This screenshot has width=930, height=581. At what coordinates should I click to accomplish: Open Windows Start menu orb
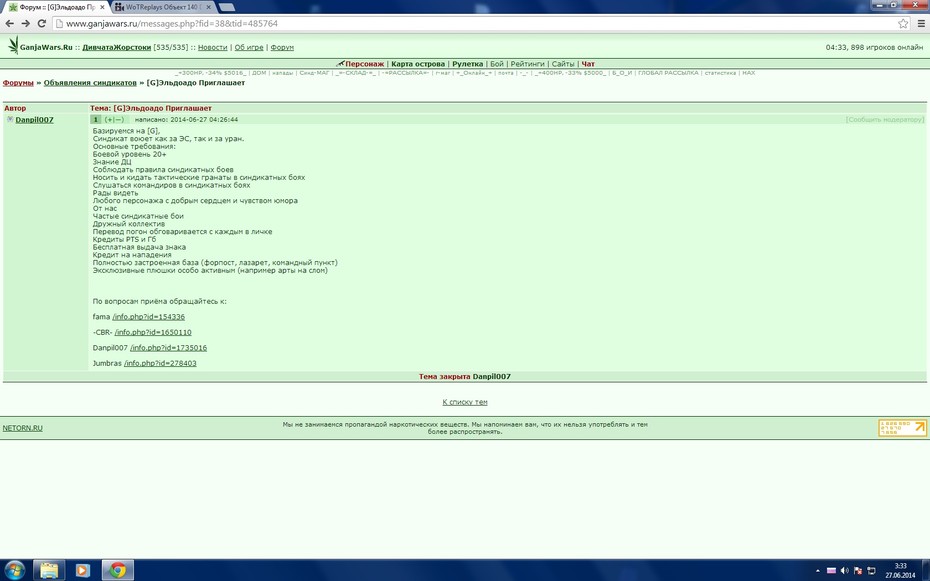pyautogui.click(x=14, y=570)
